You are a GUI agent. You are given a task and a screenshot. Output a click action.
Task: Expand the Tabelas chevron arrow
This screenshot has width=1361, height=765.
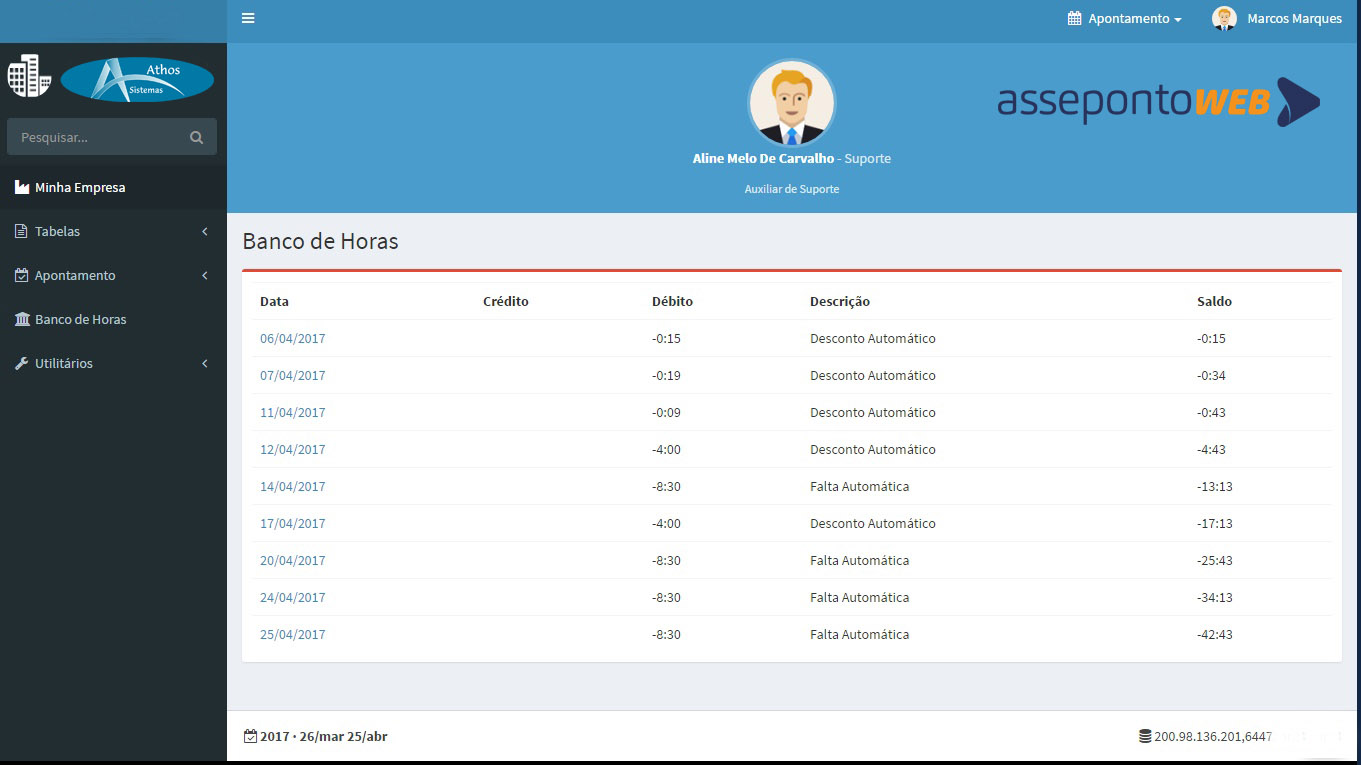point(205,231)
